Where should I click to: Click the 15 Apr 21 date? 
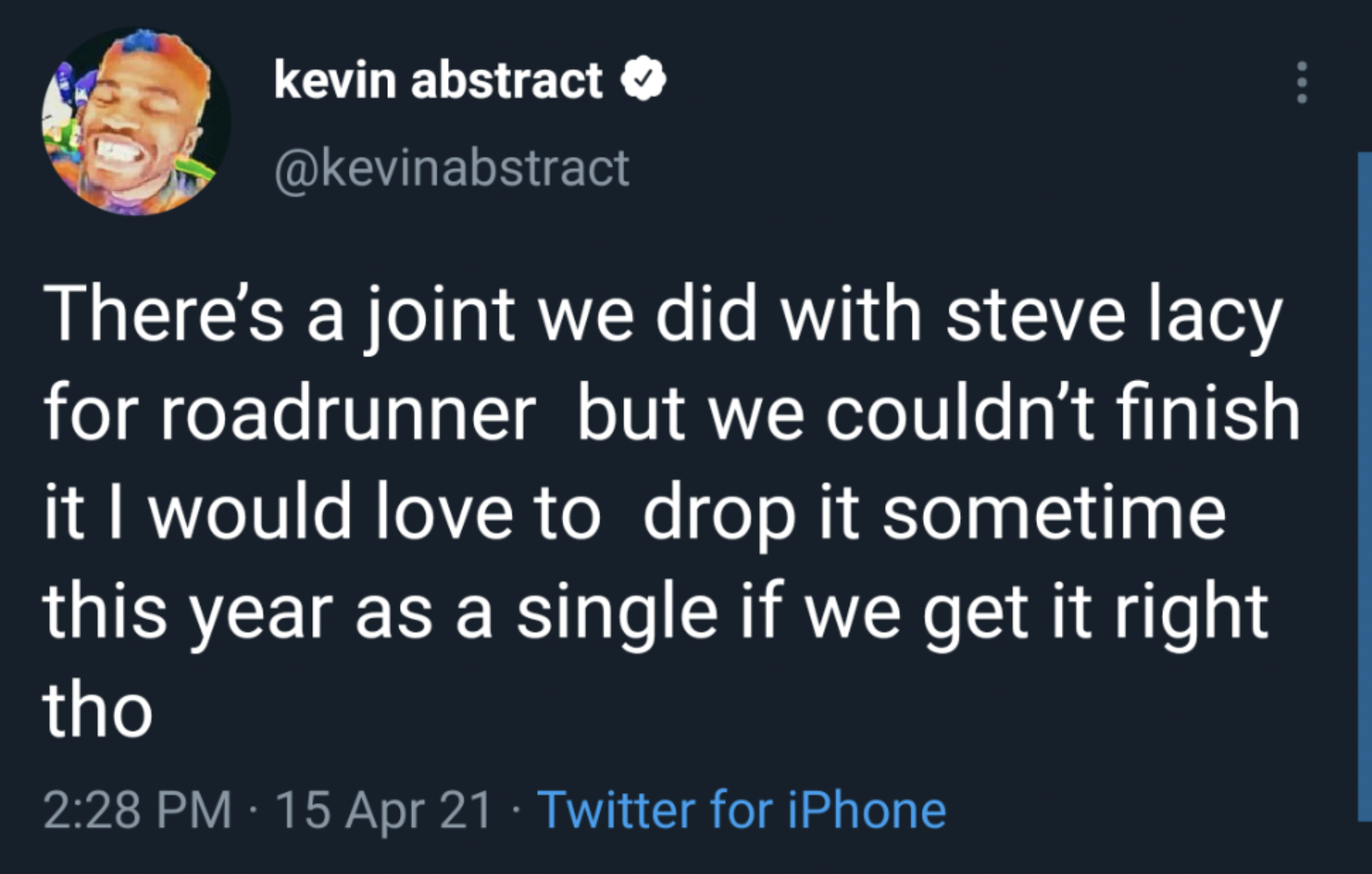385,810
